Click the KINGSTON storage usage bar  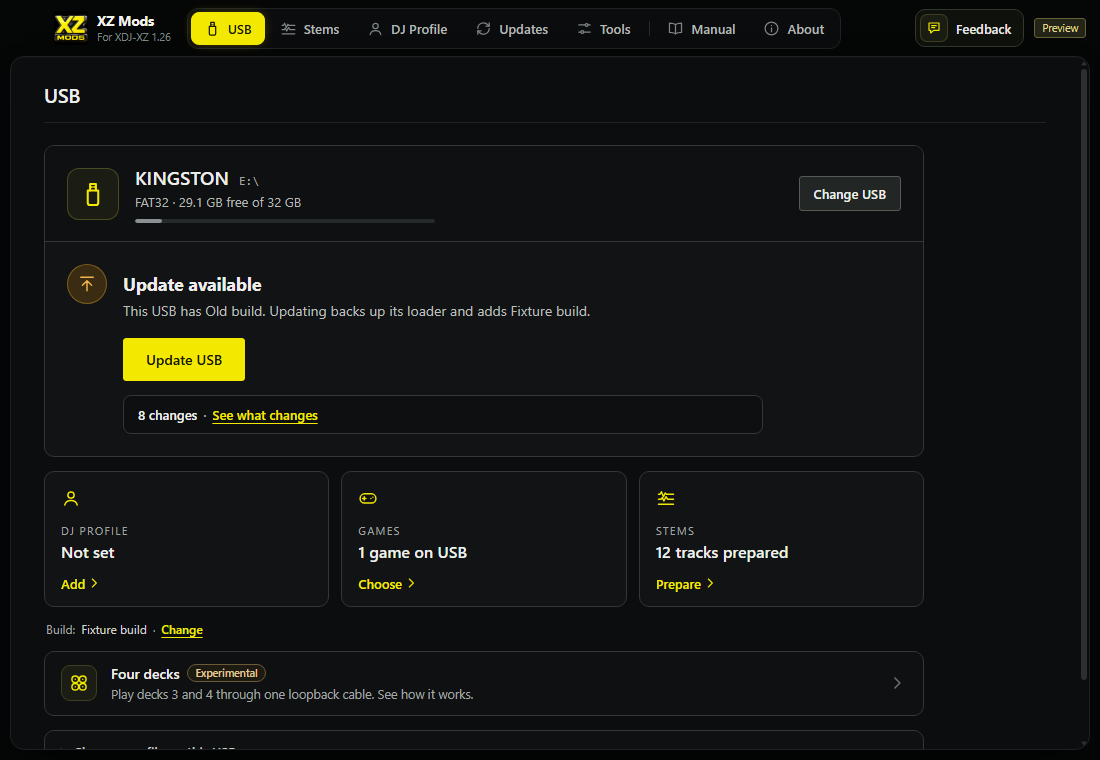click(285, 221)
